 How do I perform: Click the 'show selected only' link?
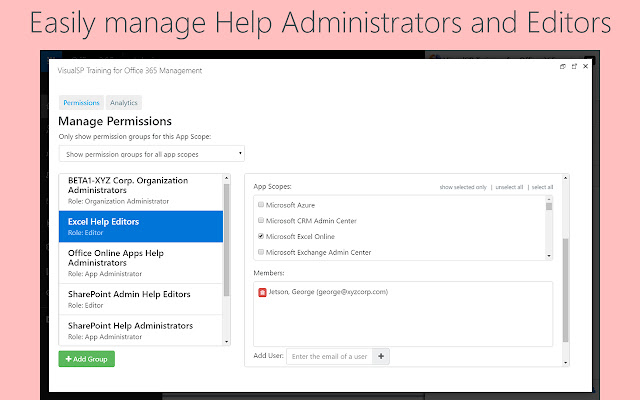pos(463,187)
